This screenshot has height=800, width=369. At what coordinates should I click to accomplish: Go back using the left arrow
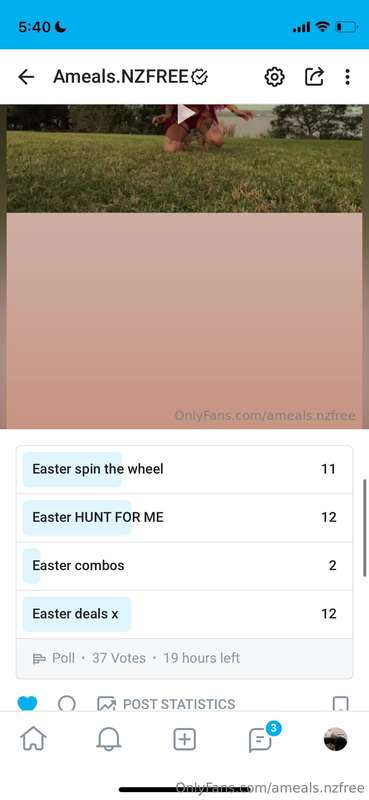point(26,77)
